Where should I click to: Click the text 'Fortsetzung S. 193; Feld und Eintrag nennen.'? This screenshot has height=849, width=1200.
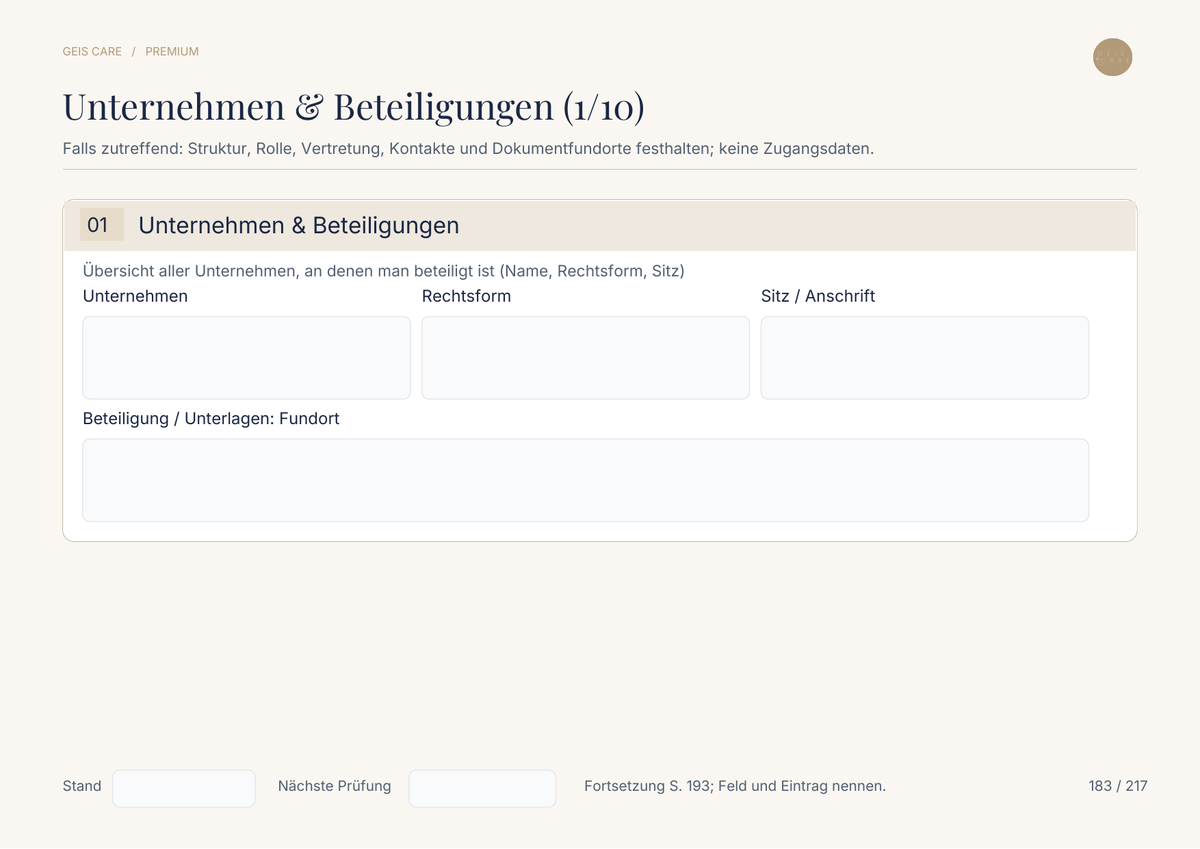click(735, 786)
